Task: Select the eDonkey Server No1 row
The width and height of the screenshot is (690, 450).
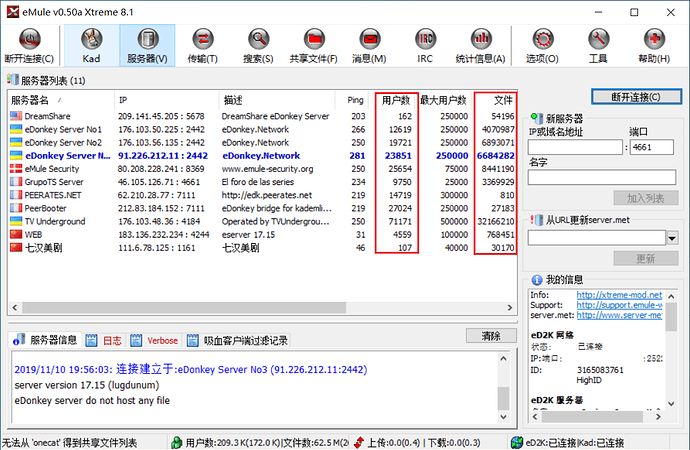Action: coord(262,129)
